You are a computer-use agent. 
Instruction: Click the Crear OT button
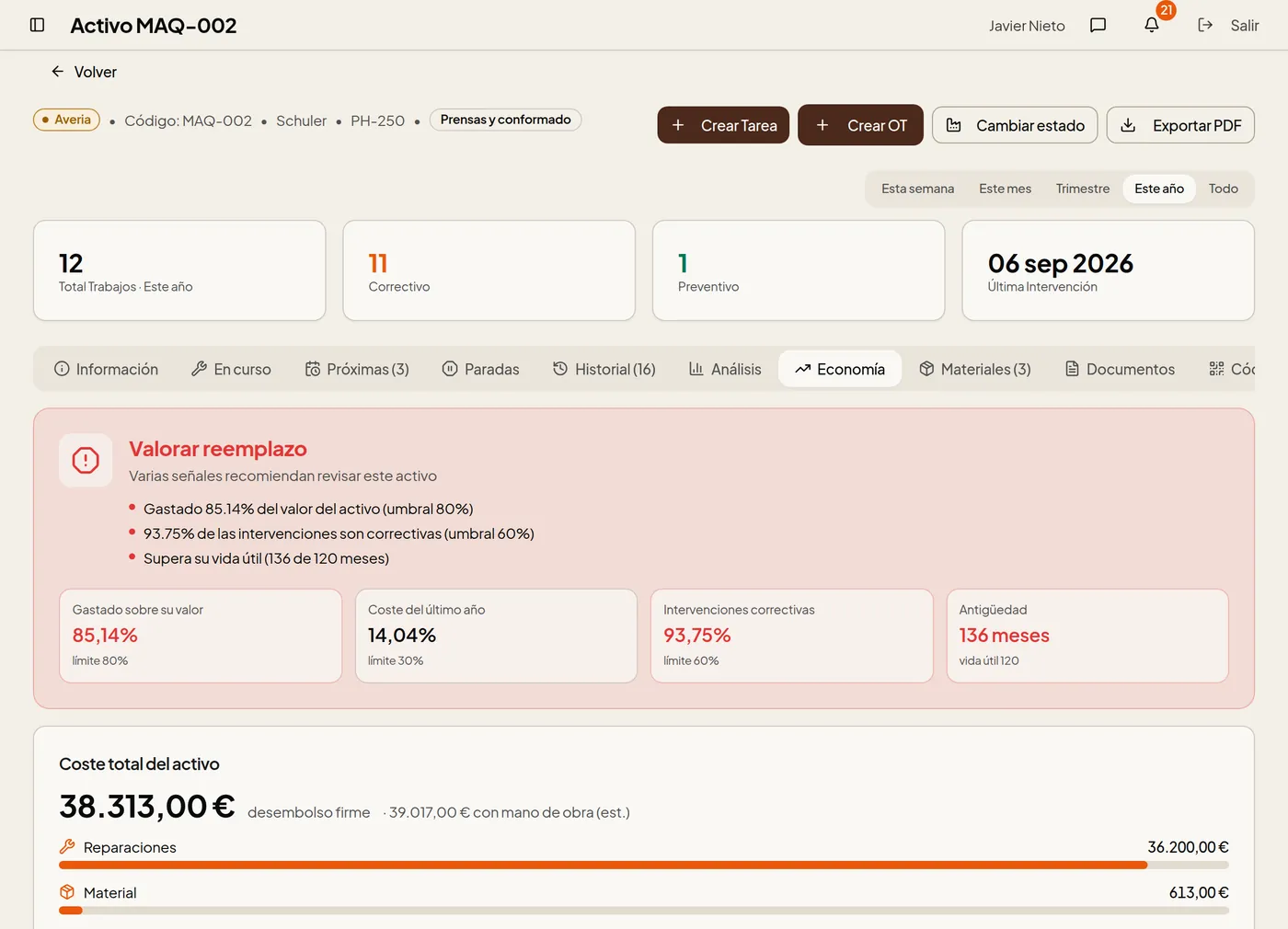860,125
